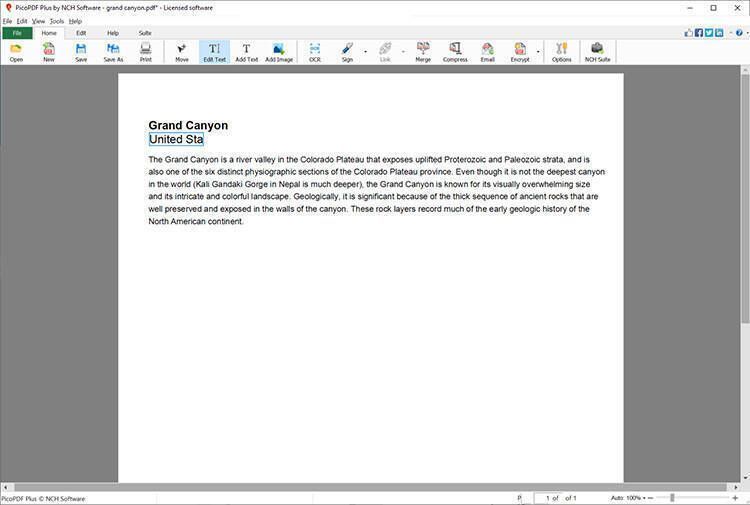Click the Merge PDFs icon
The image size is (750, 505).
pyautogui.click(x=423, y=52)
